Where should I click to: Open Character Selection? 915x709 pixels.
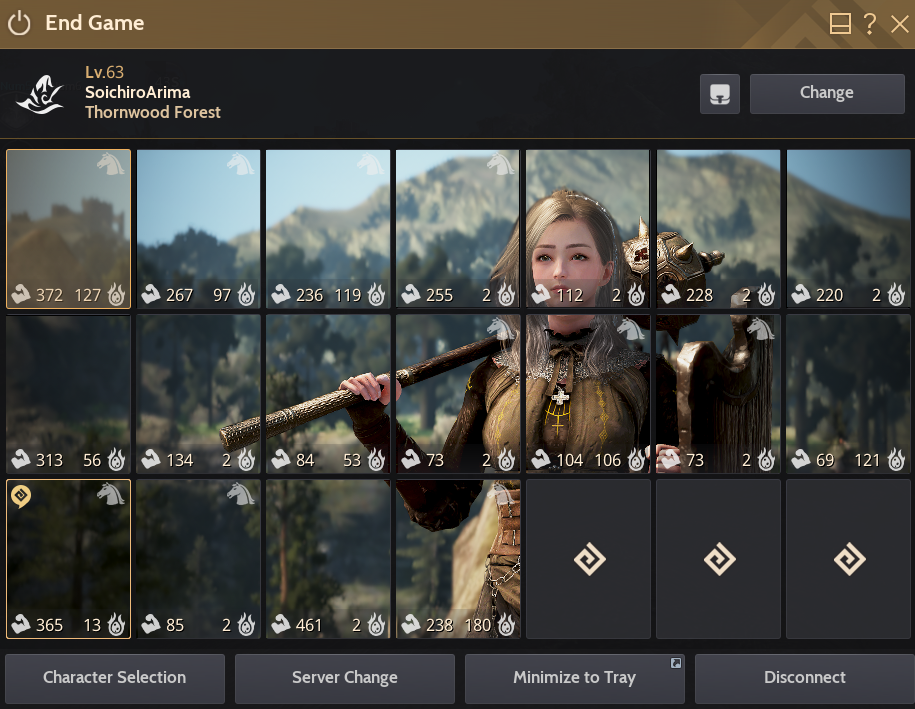coord(114,678)
